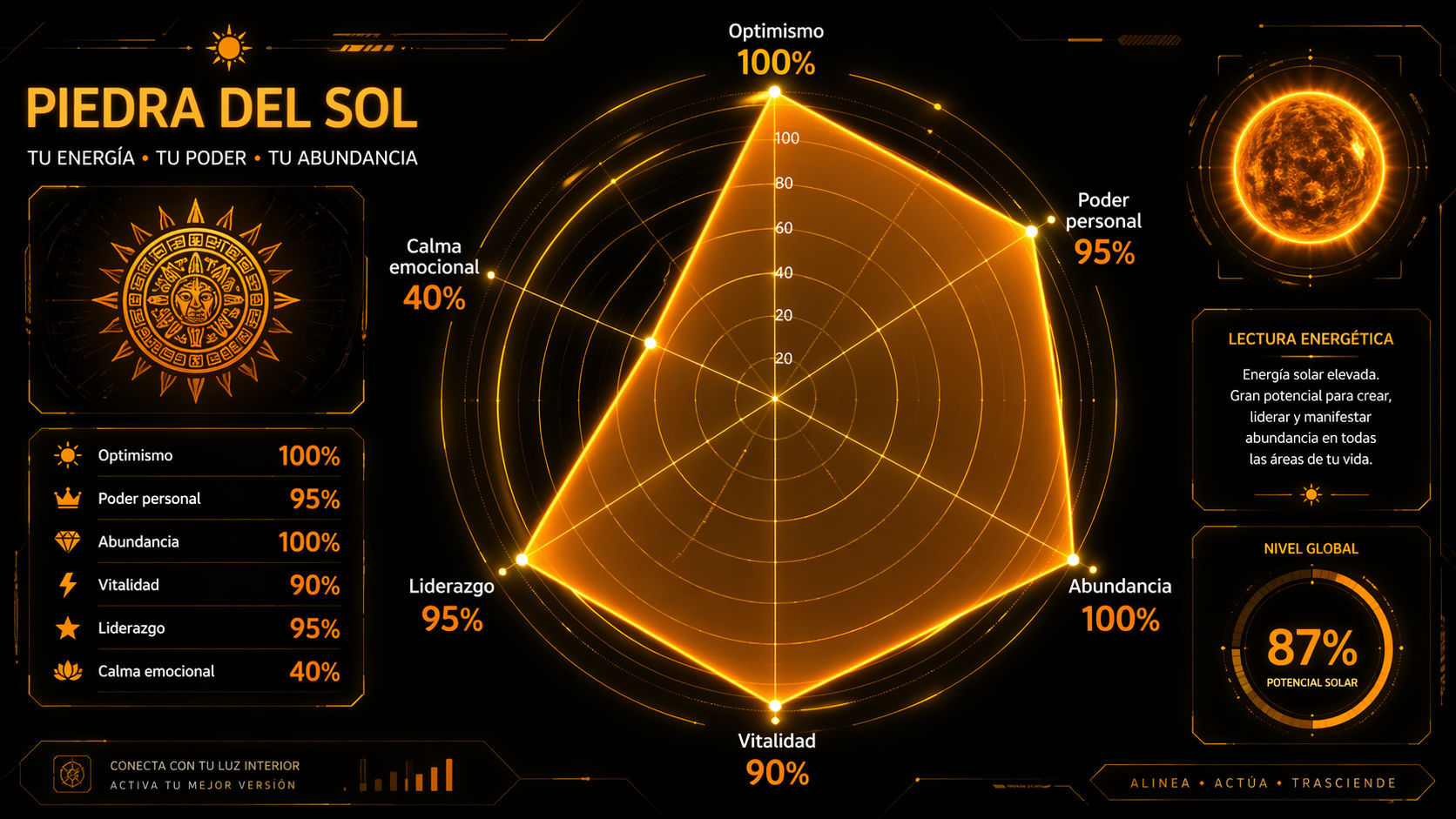
Task: Click the 100% value under the chart's Optimismo label
Action: click(x=776, y=63)
